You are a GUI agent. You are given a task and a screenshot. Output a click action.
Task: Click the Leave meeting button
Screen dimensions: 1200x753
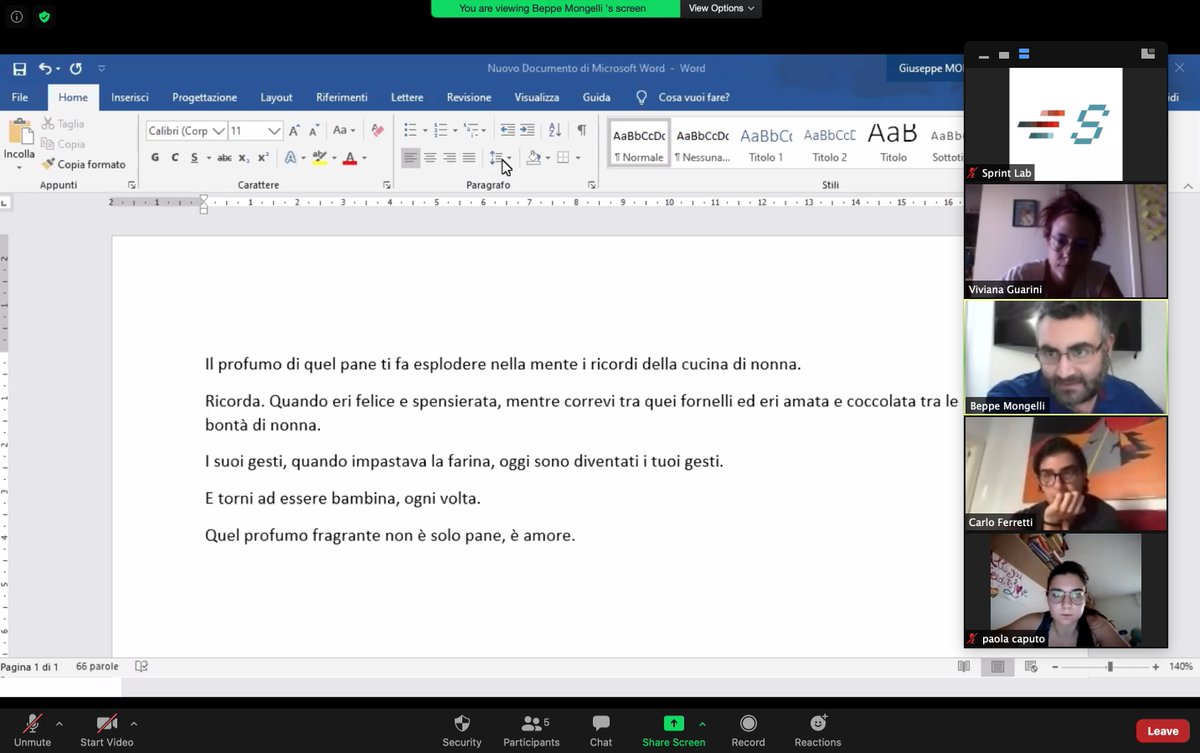tap(1163, 731)
